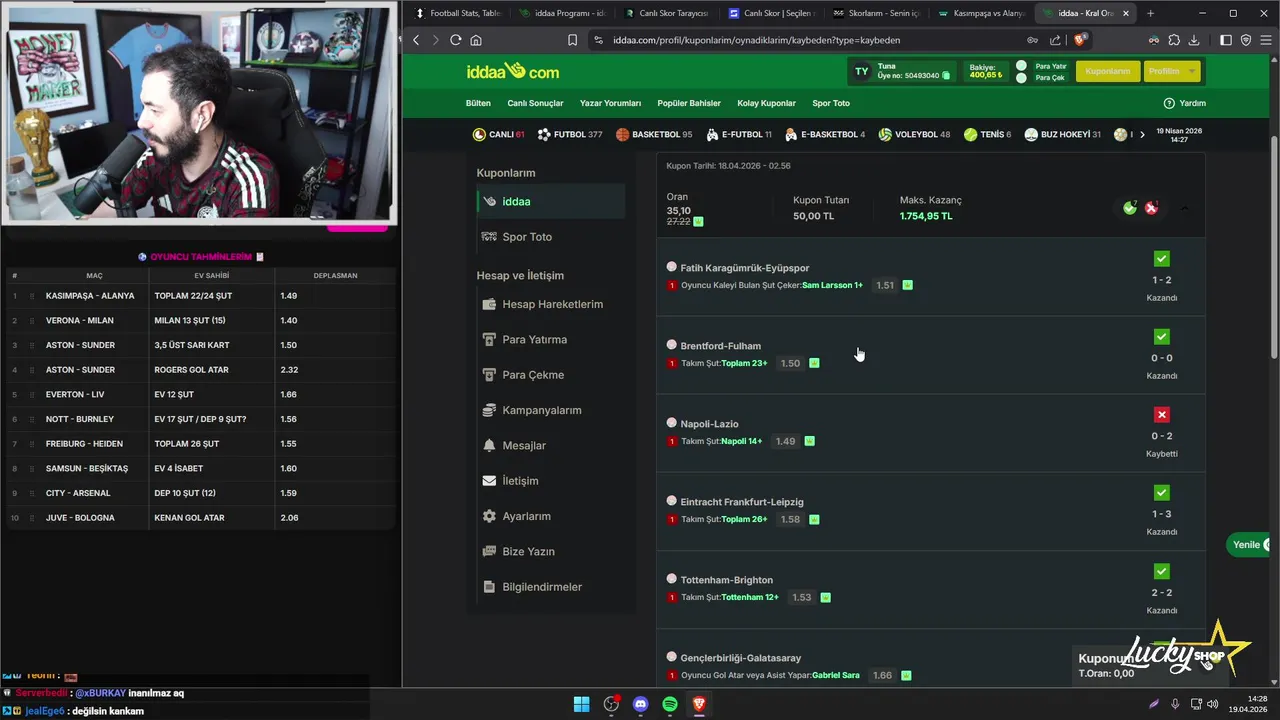Open the Canlı Sonuçlar menu

coord(535,103)
